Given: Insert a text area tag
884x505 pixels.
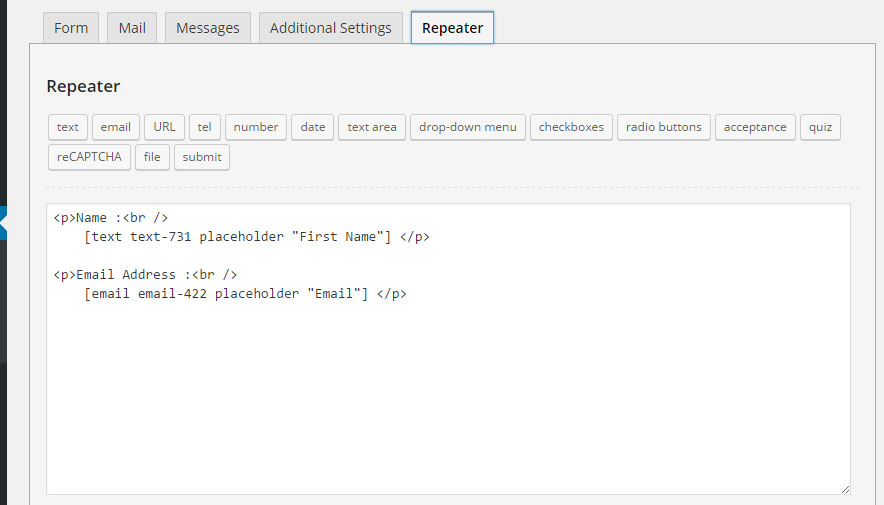Looking at the screenshot, I should point(372,127).
